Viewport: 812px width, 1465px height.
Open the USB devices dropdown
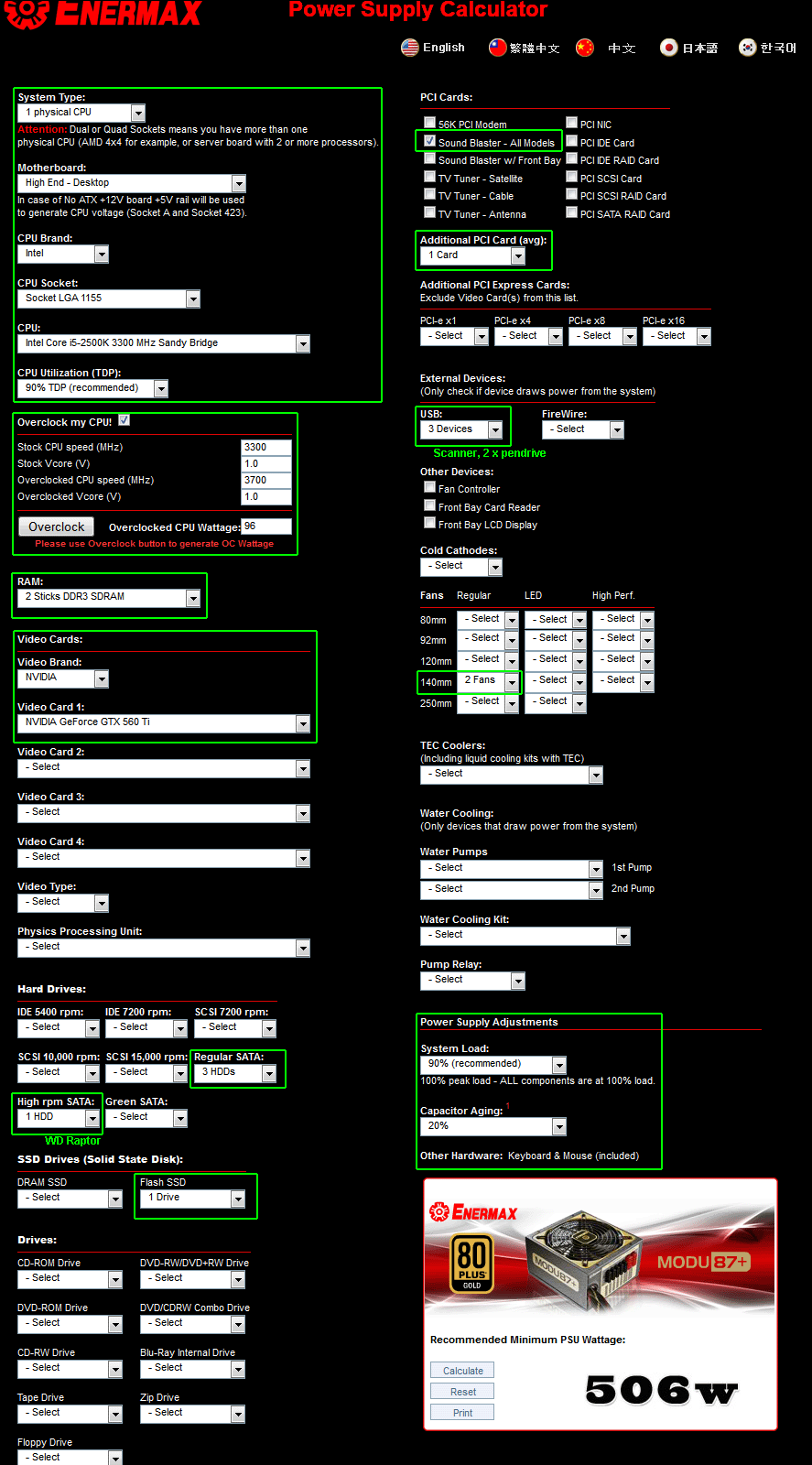[x=461, y=429]
